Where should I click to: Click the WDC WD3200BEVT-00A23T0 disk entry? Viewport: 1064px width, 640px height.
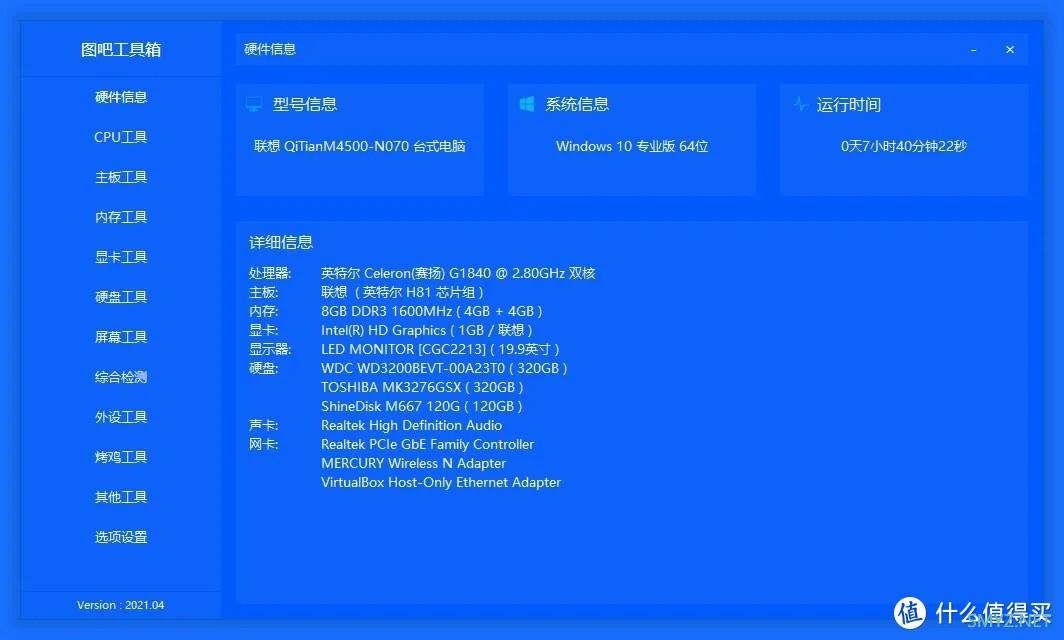pyautogui.click(x=444, y=368)
